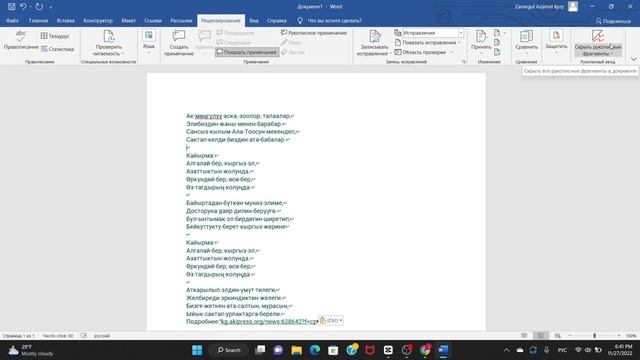Open the Исправления markup display combo box

pyautogui.click(x=433, y=33)
